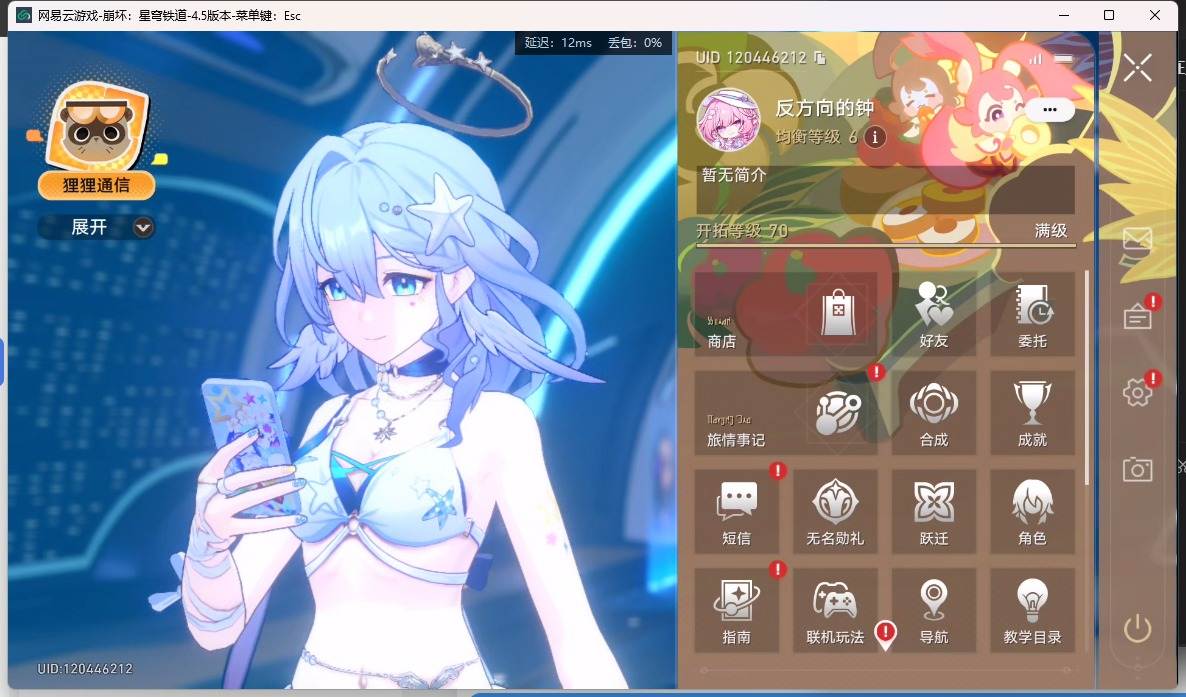Open the 好友 friends menu
The height and width of the screenshot is (697, 1186).
pyautogui.click(x=933, y=313)
